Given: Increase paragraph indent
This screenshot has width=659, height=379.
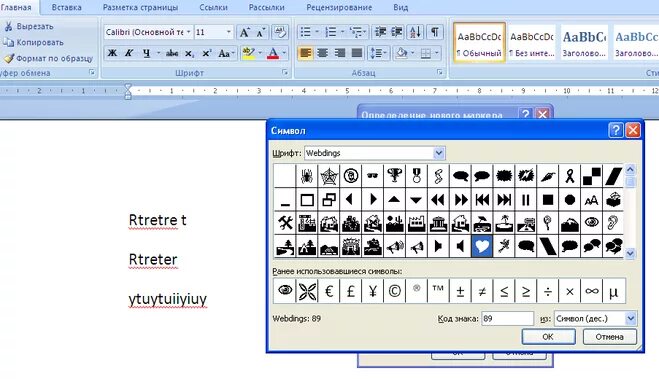Looking at the screenshot, I should (397, 32).
